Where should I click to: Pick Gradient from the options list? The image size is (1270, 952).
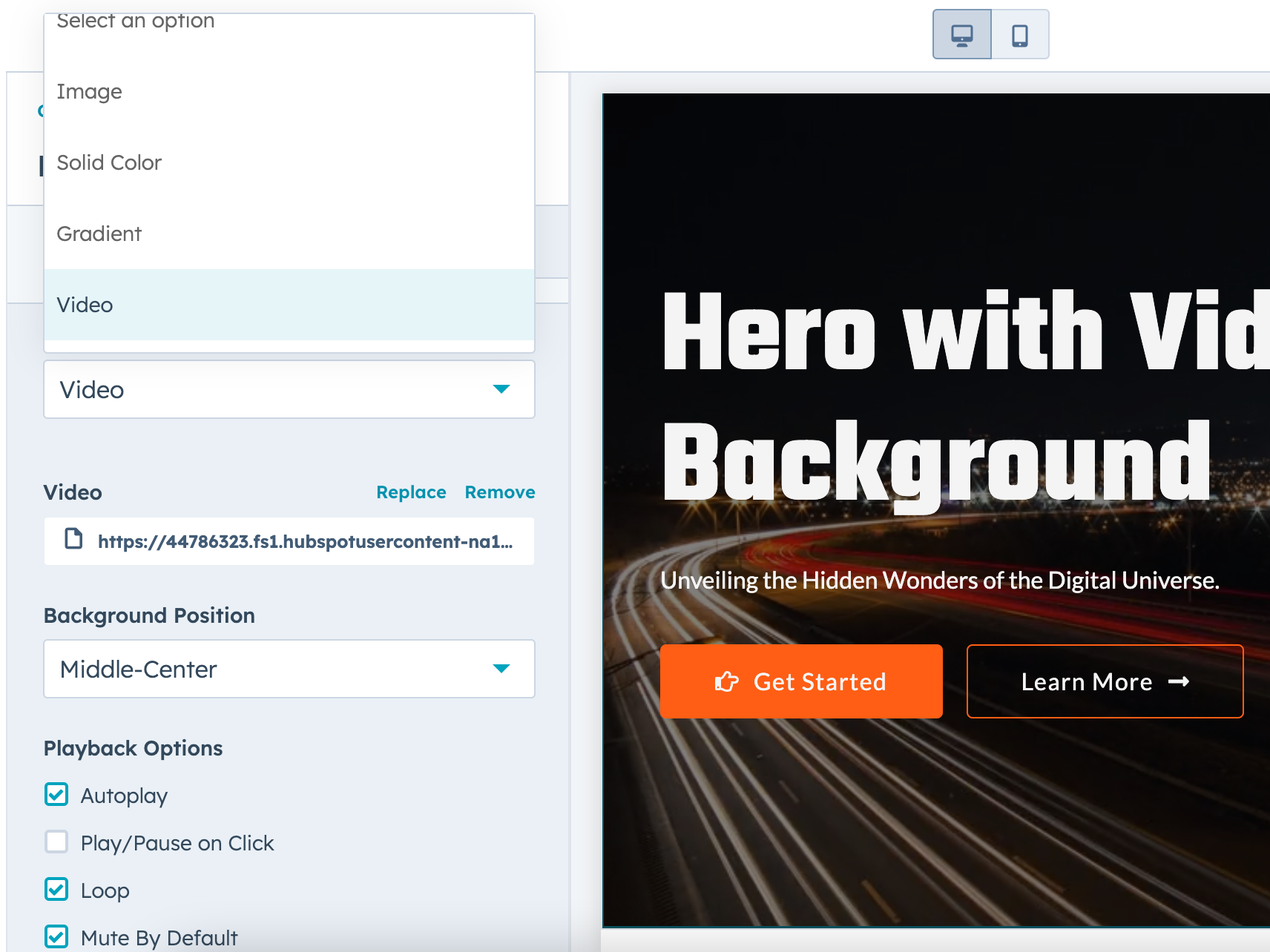[99, 234]
